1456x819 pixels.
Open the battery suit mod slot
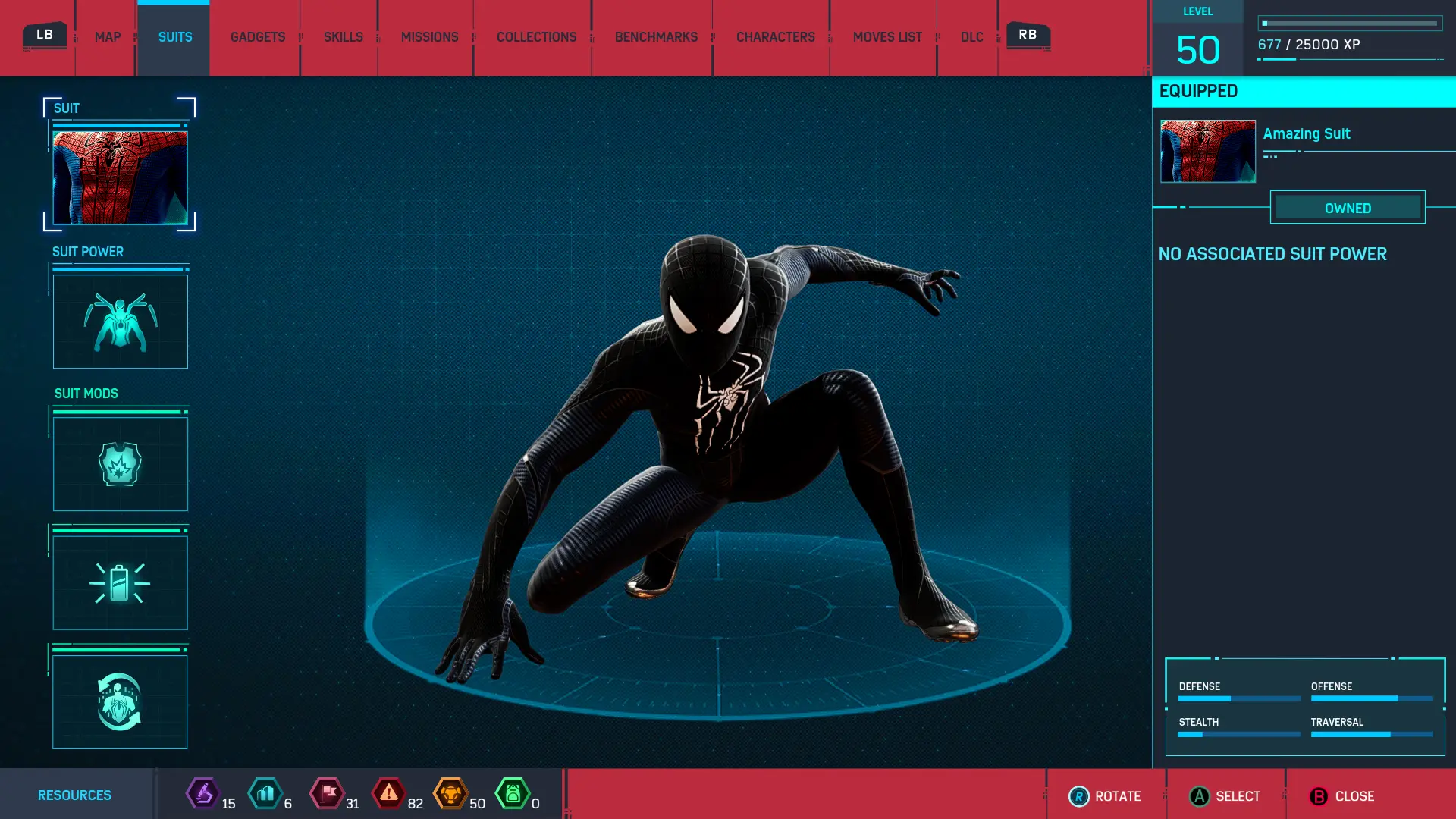point(121,583)
